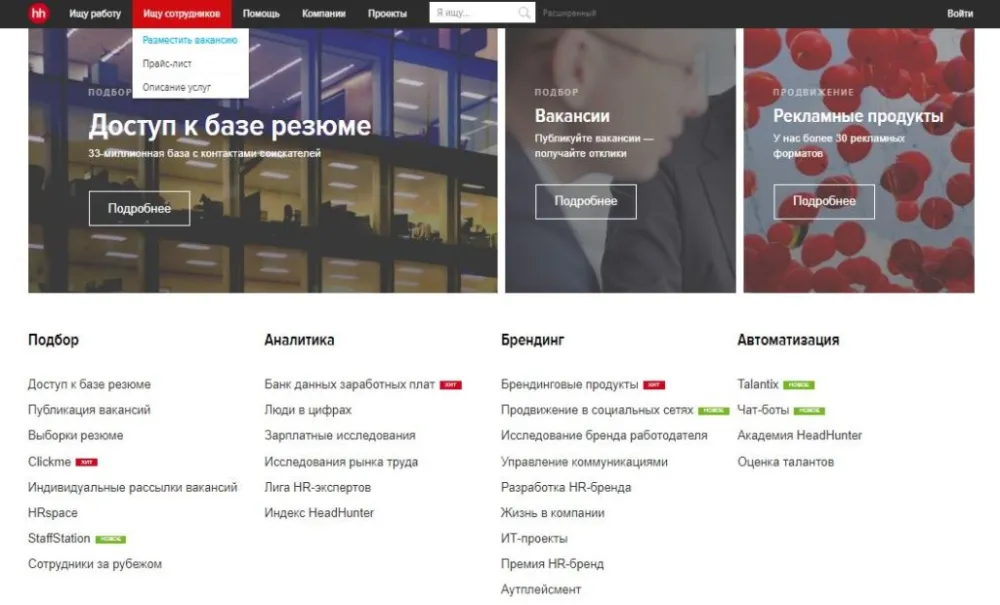The image size is (1000, 605).
Task: Choose Прайс-лист in the dropdown
Action: tap(166, 64)
